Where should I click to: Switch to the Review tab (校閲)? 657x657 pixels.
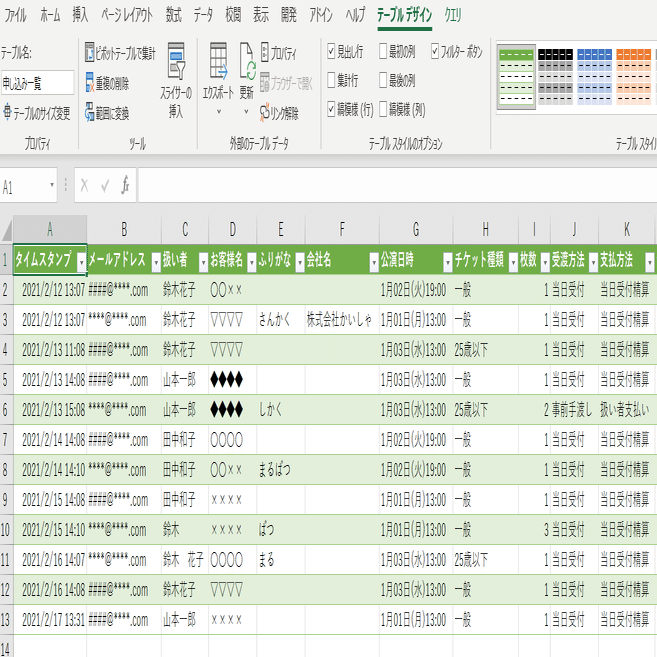[233, 16]
